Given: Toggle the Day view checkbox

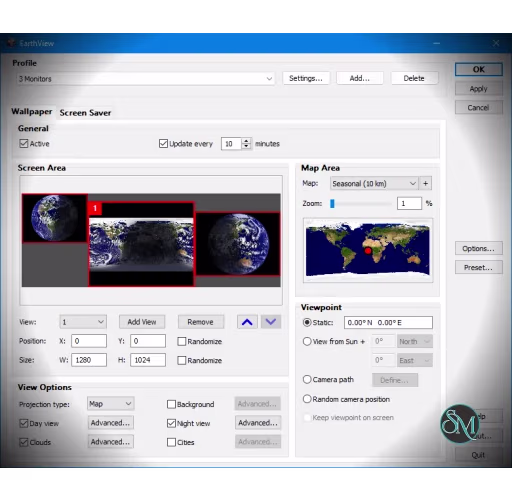Looking at the screenshot, I should pyautogui.click(x=24, y=423).
